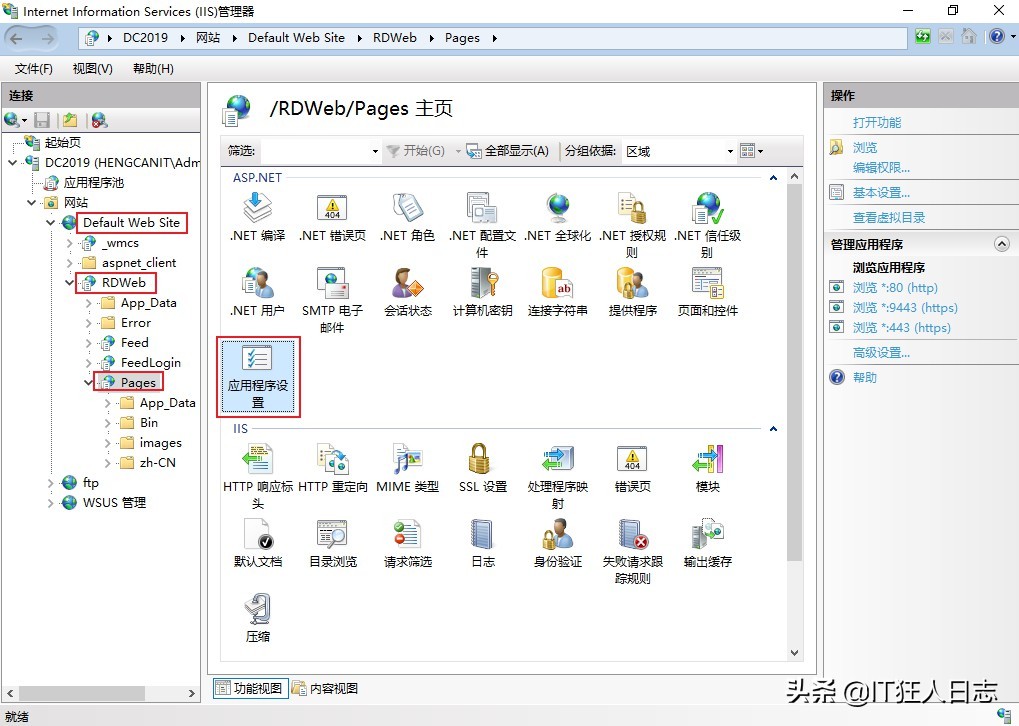
Task: Collapse the RDWeb tree node
Action: click(x=70, y=283)
